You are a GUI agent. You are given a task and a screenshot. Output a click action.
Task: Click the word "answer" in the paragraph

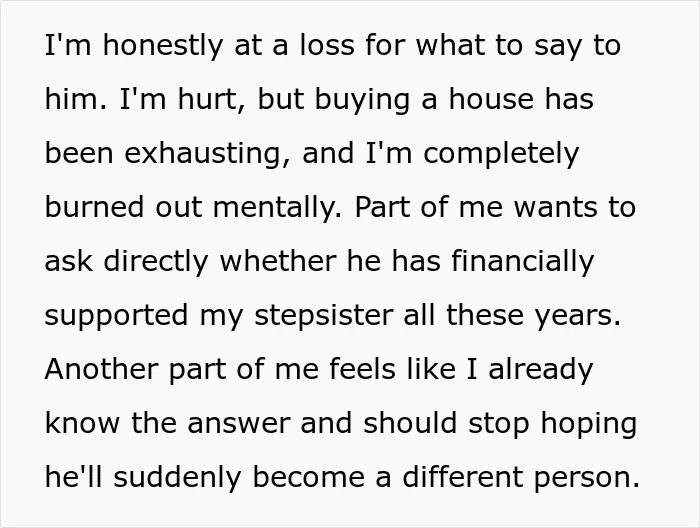(238, 423)
